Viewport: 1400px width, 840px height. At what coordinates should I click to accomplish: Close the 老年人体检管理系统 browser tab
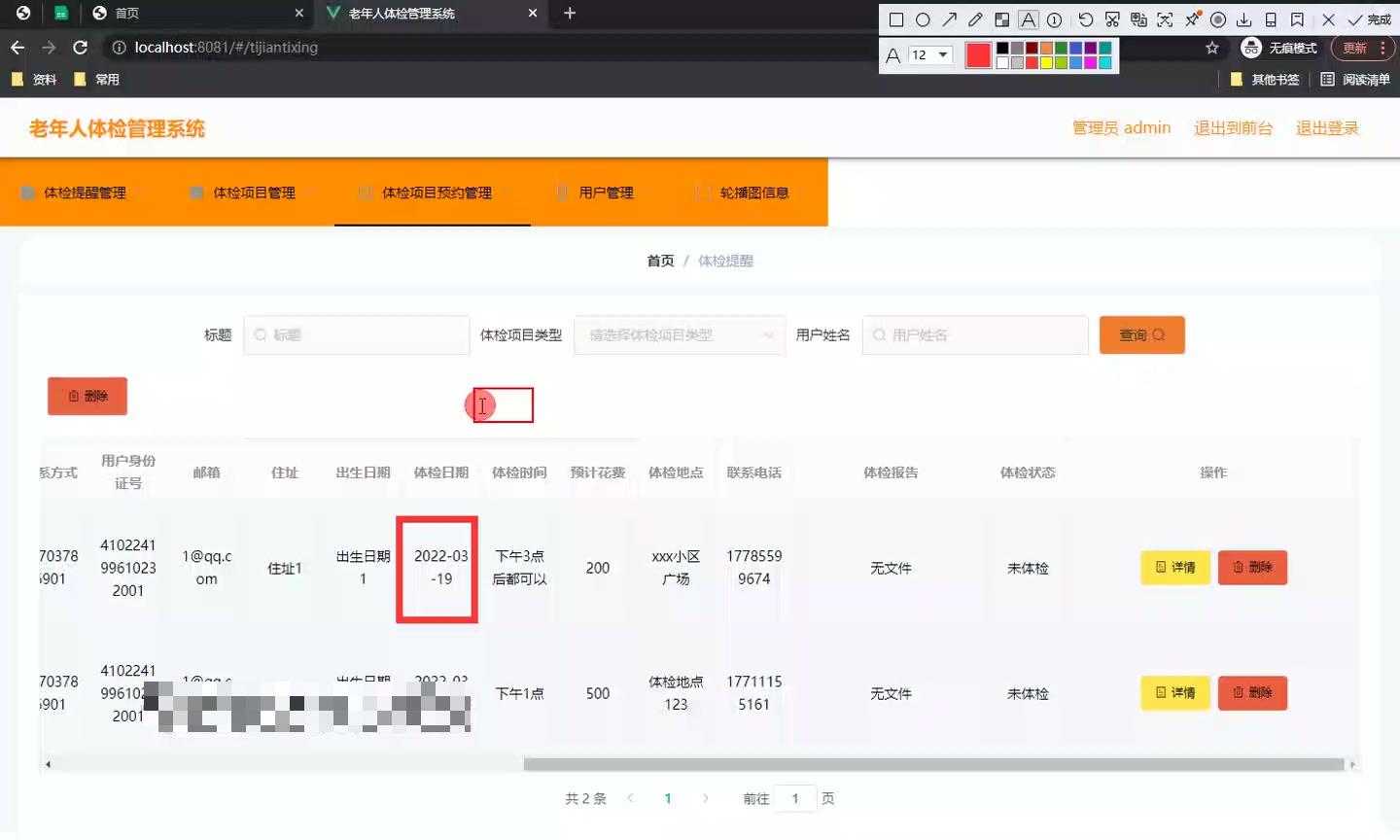point(533,13)
